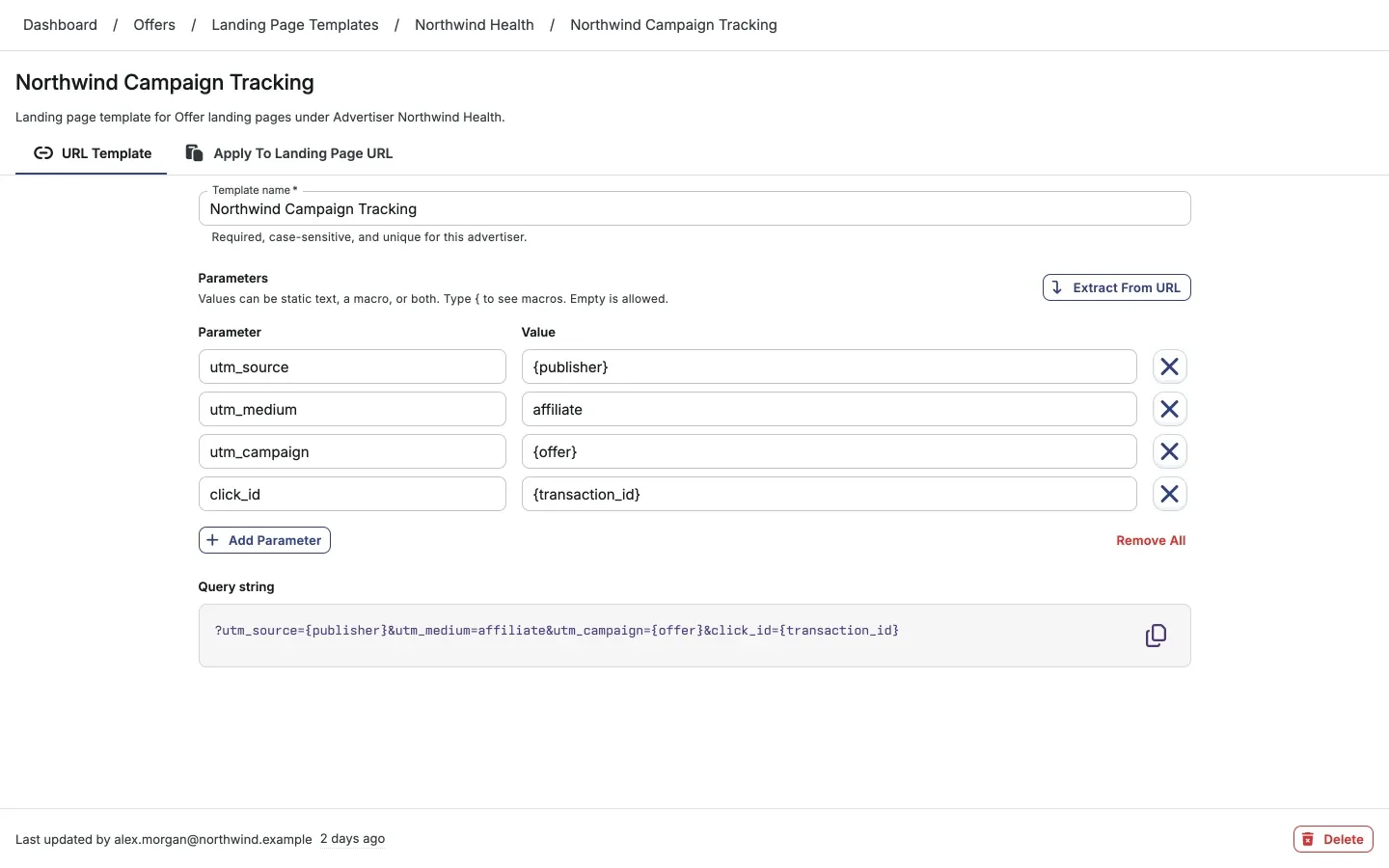The height and width of the screenshot is (868, 1389).
Task: Click Extract From URL button
Action: click(1116, 287)
